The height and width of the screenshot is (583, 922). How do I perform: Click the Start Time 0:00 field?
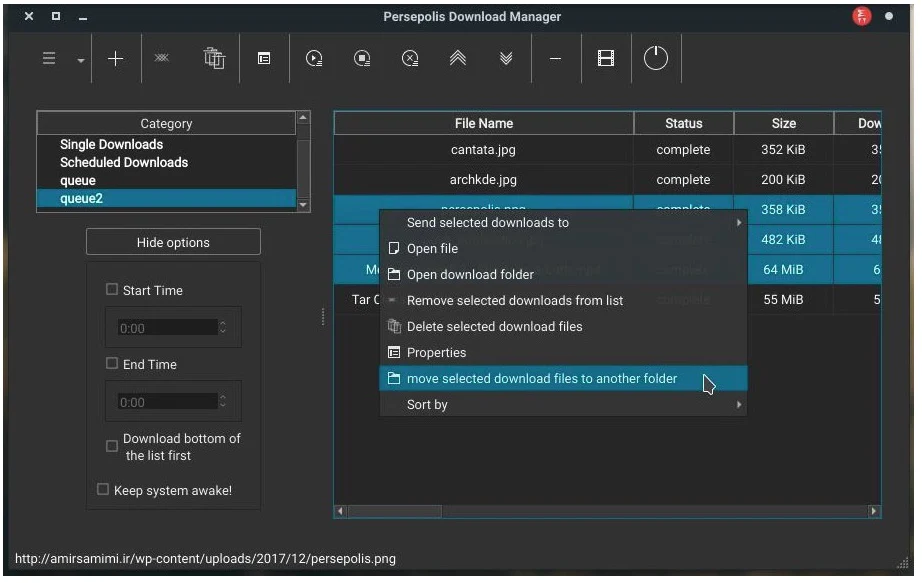(168, 328)
